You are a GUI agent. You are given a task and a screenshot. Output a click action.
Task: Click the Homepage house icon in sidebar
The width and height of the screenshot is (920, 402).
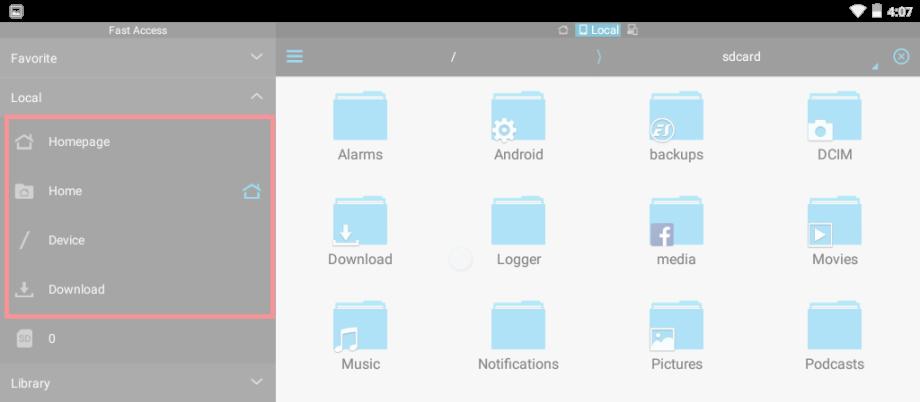(x=24, y=141)
